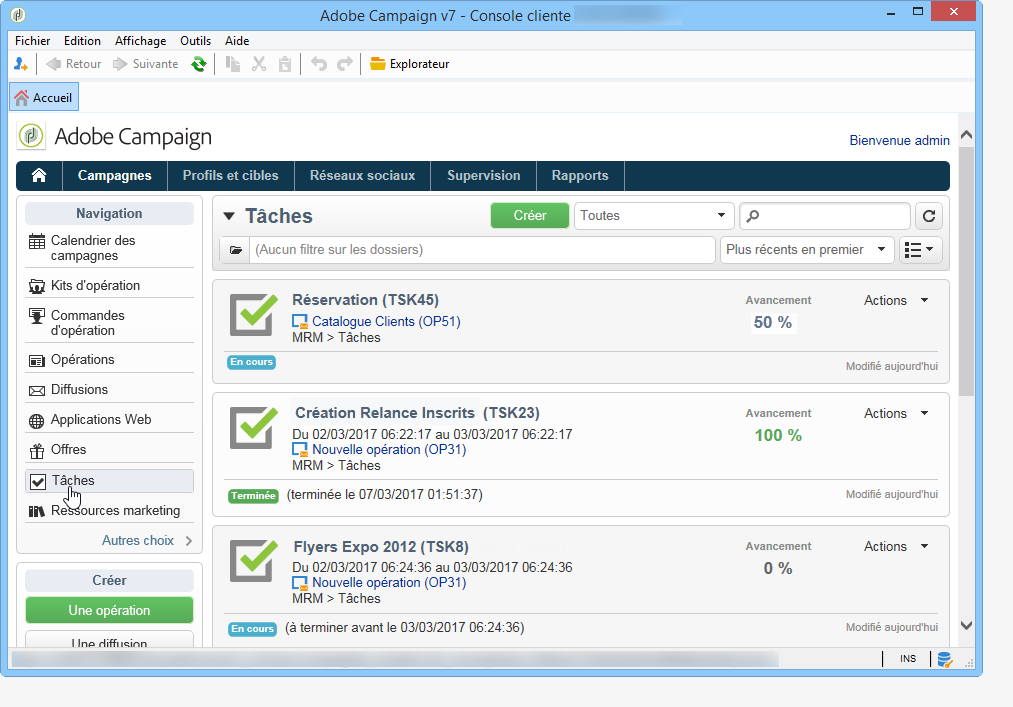Click the redo arrow icon

[345, 64]
